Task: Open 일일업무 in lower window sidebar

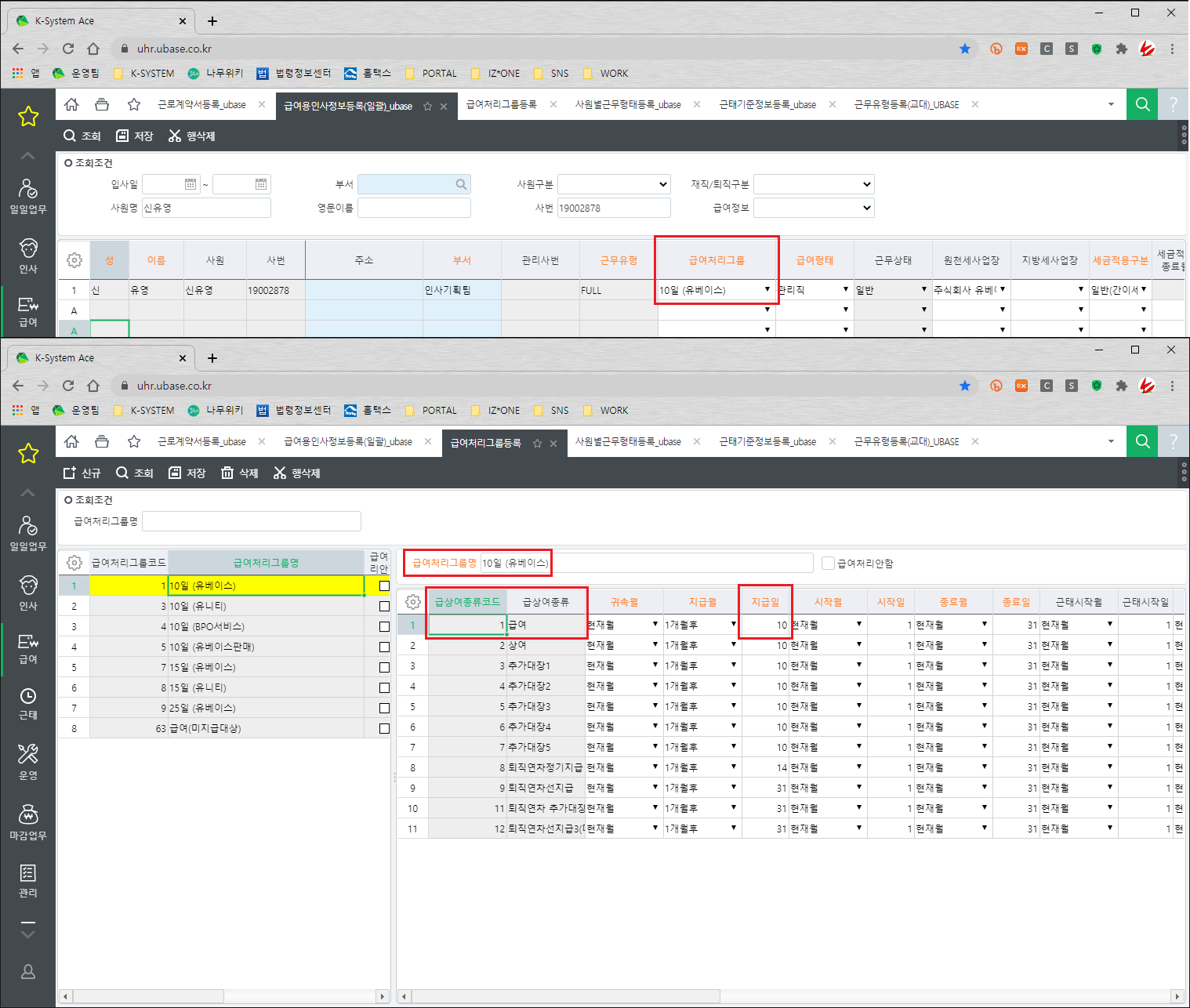Action: coord(28,533)
